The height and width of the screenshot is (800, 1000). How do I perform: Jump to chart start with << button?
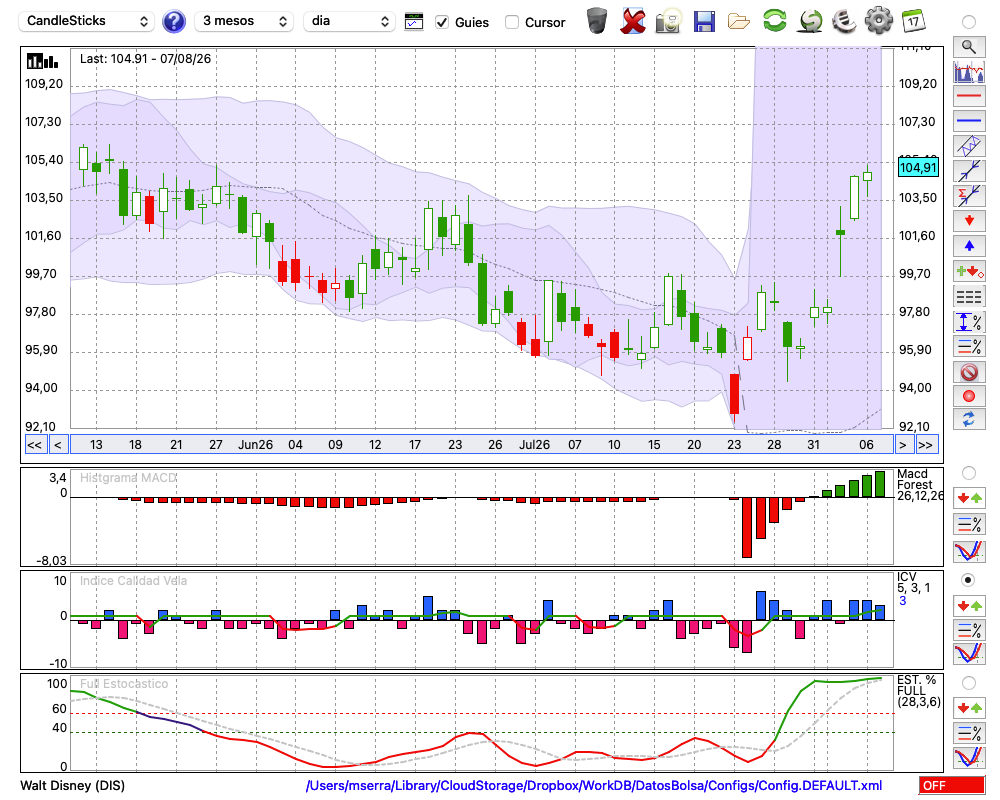point(34,445)
